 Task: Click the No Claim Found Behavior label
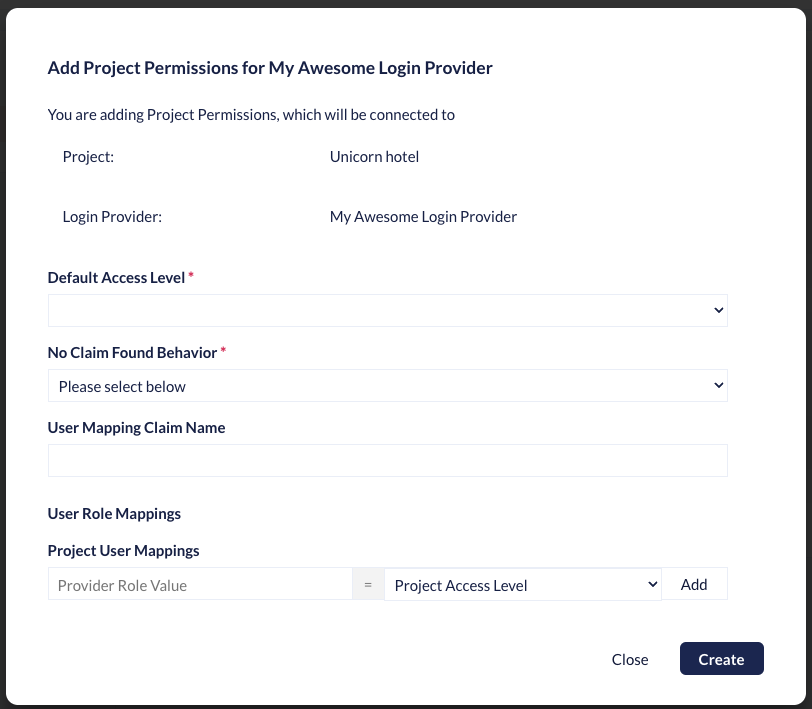click(x=132, y=352)
